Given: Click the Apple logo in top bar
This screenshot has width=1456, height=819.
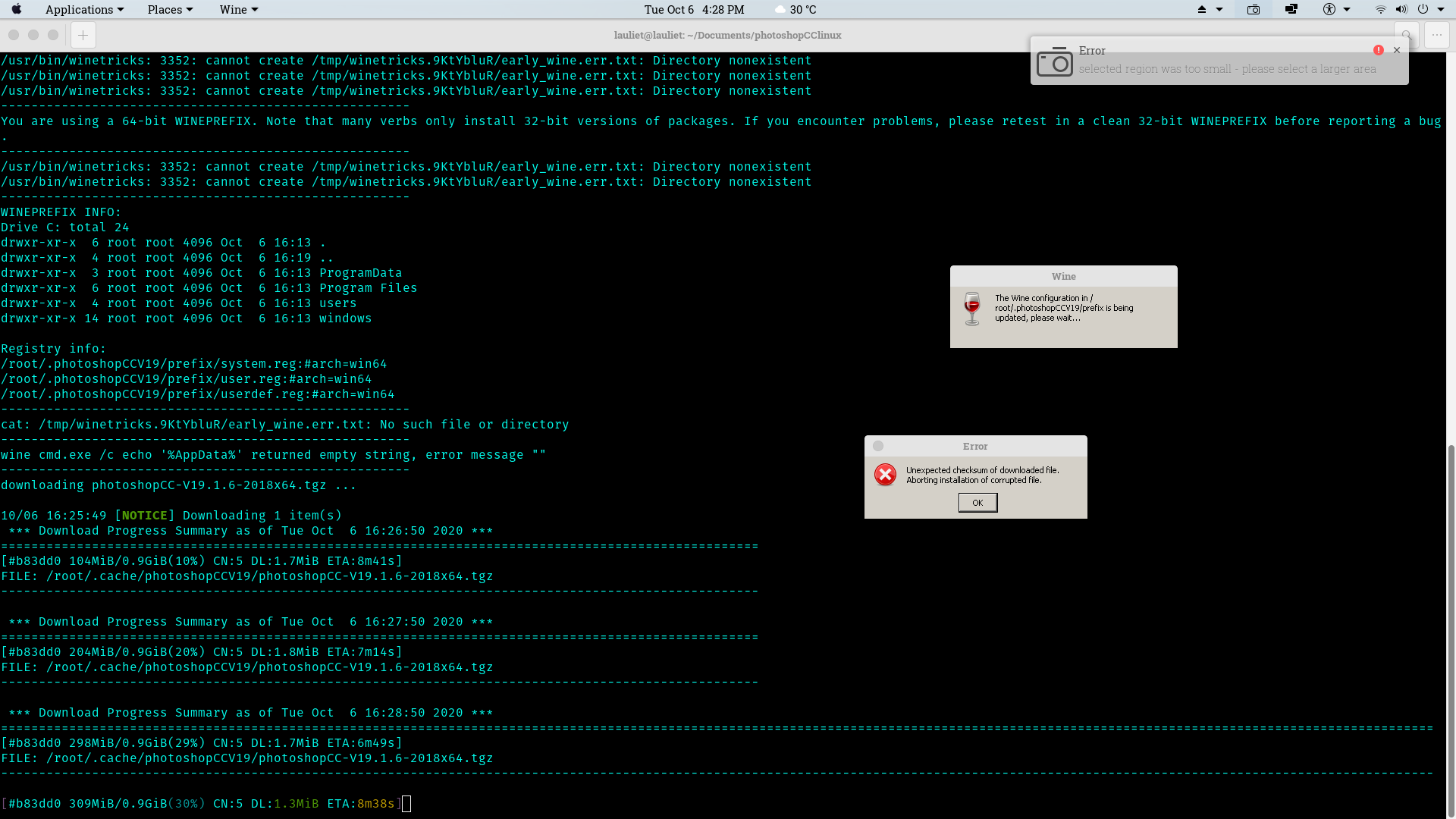Looking at the screenshot, I should [x=17, y=9].
